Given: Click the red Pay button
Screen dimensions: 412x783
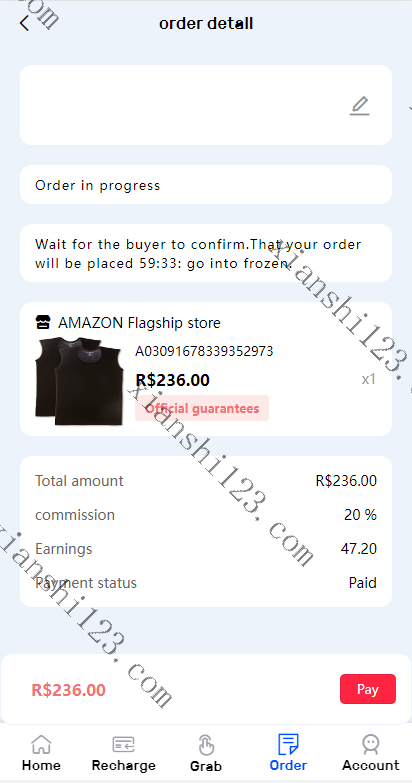Looking at the screenshot, I should tap(368, 689).
